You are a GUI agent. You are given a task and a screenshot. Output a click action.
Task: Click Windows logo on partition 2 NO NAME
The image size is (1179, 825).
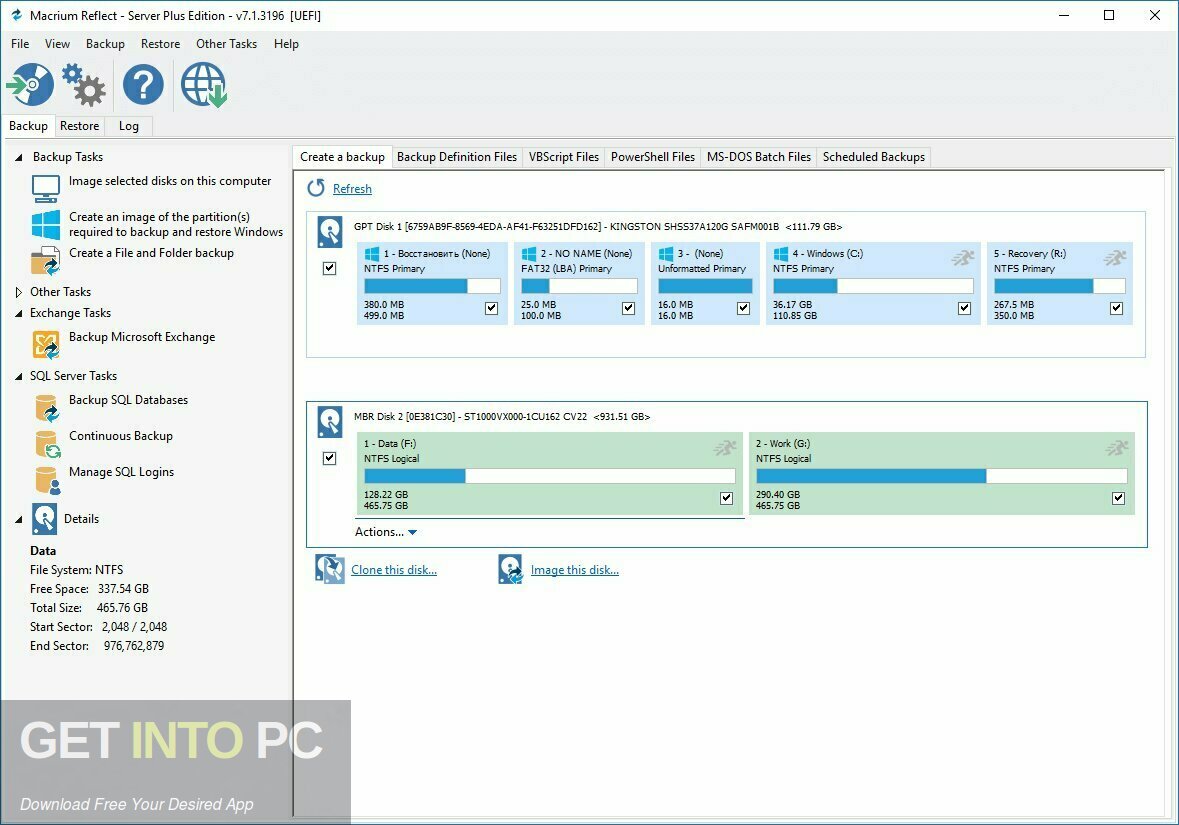[529, 254]
